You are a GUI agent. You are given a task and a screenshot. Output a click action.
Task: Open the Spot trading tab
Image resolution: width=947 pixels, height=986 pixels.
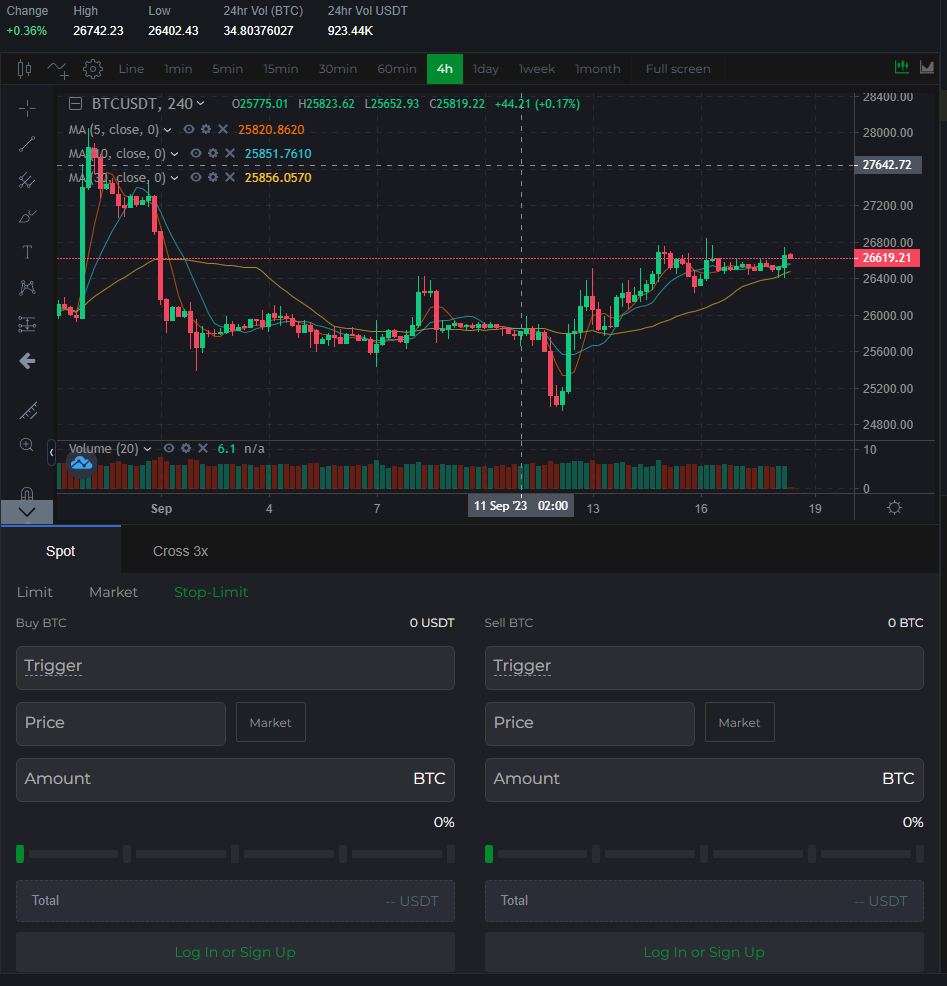coord(60,551)
